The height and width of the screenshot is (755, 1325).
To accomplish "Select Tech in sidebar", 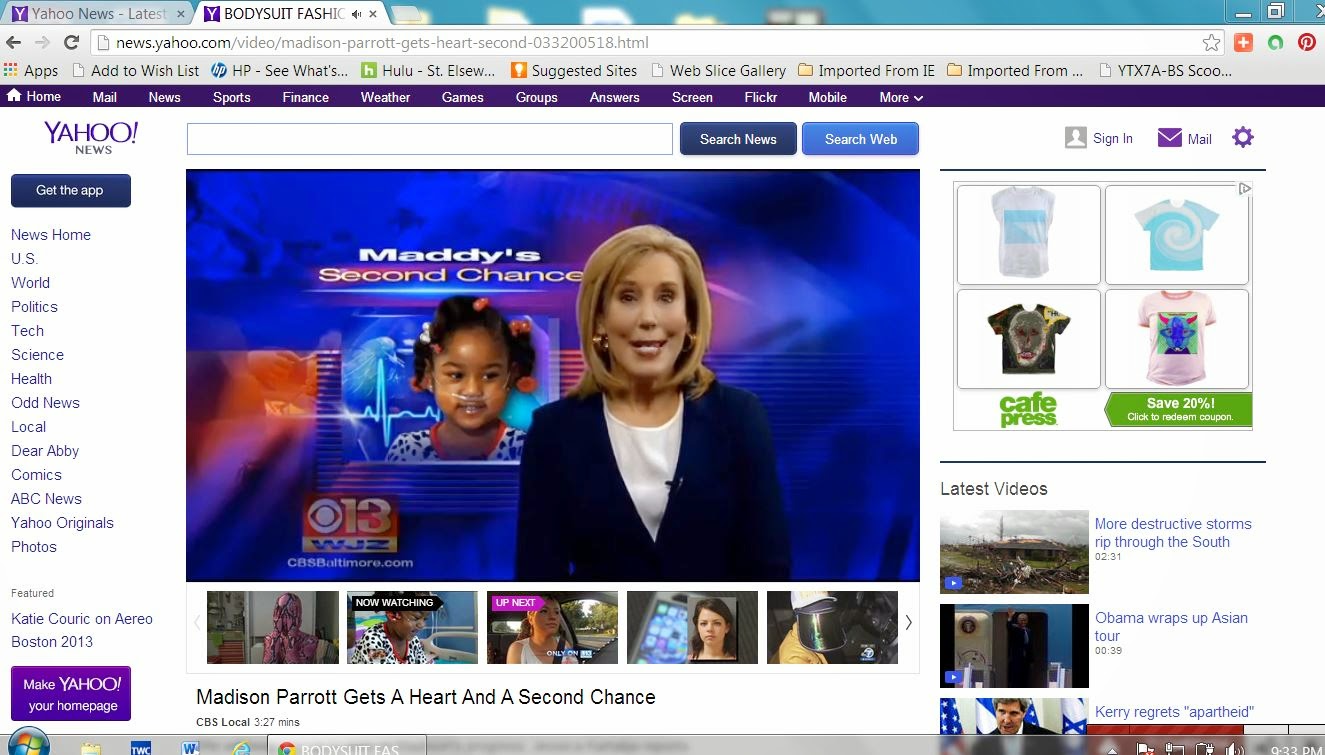I will [27, 331].
